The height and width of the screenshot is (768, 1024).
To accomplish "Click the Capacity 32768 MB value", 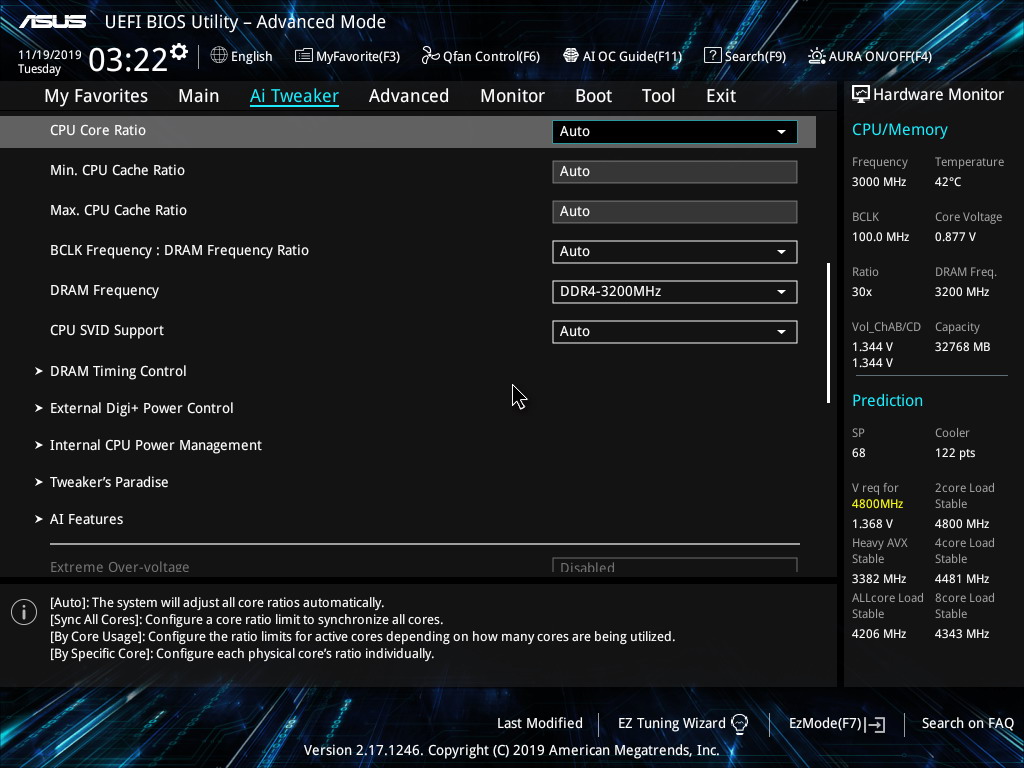I will point(962,347).
